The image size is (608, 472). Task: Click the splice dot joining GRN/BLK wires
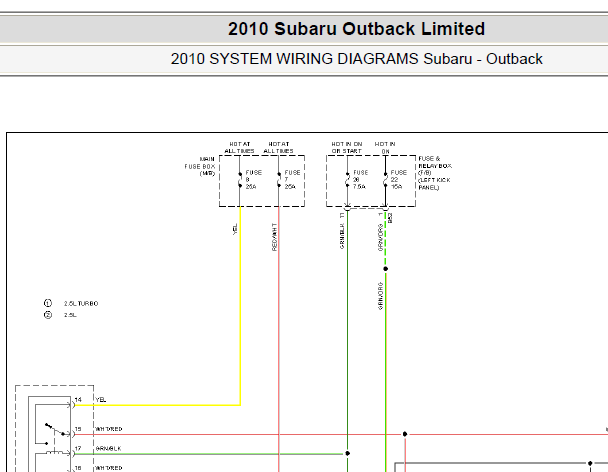click(347, 453)
